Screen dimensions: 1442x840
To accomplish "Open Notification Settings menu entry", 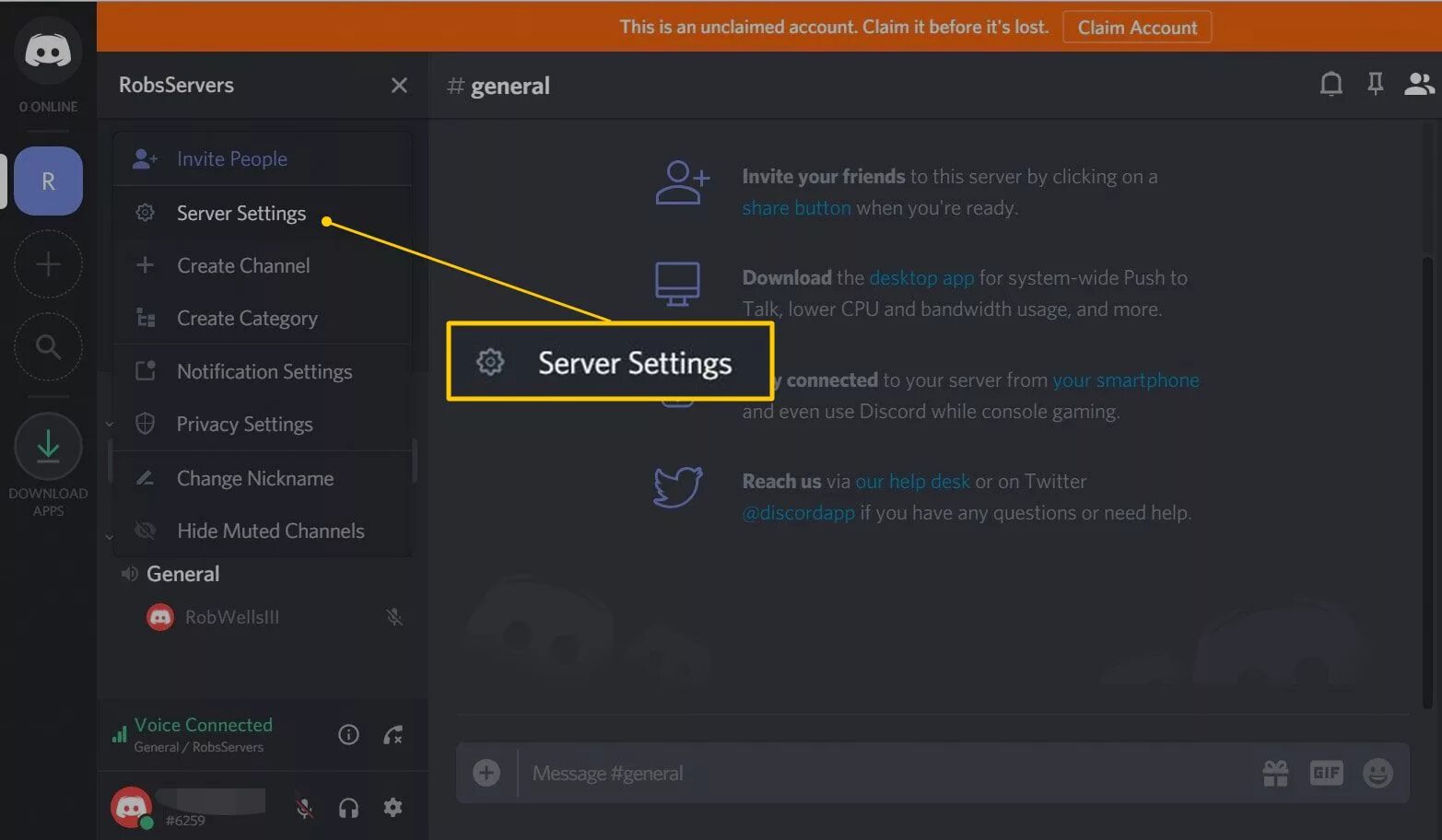I will (x=263, y=371).
